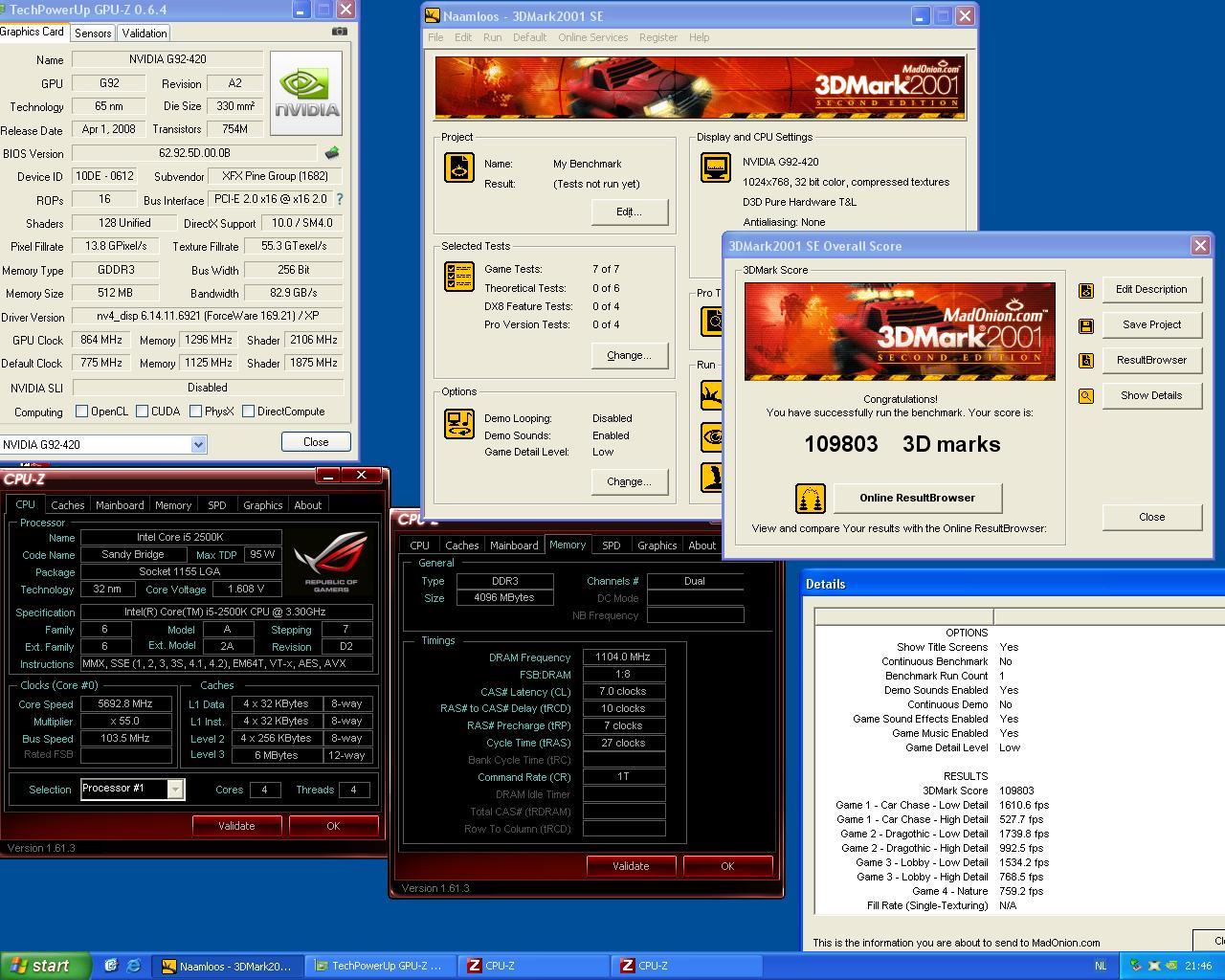Viewport: 1225px width, 980px height.
Task: Open the Help menu in 3DMark2001
Action: coord(700,37)
